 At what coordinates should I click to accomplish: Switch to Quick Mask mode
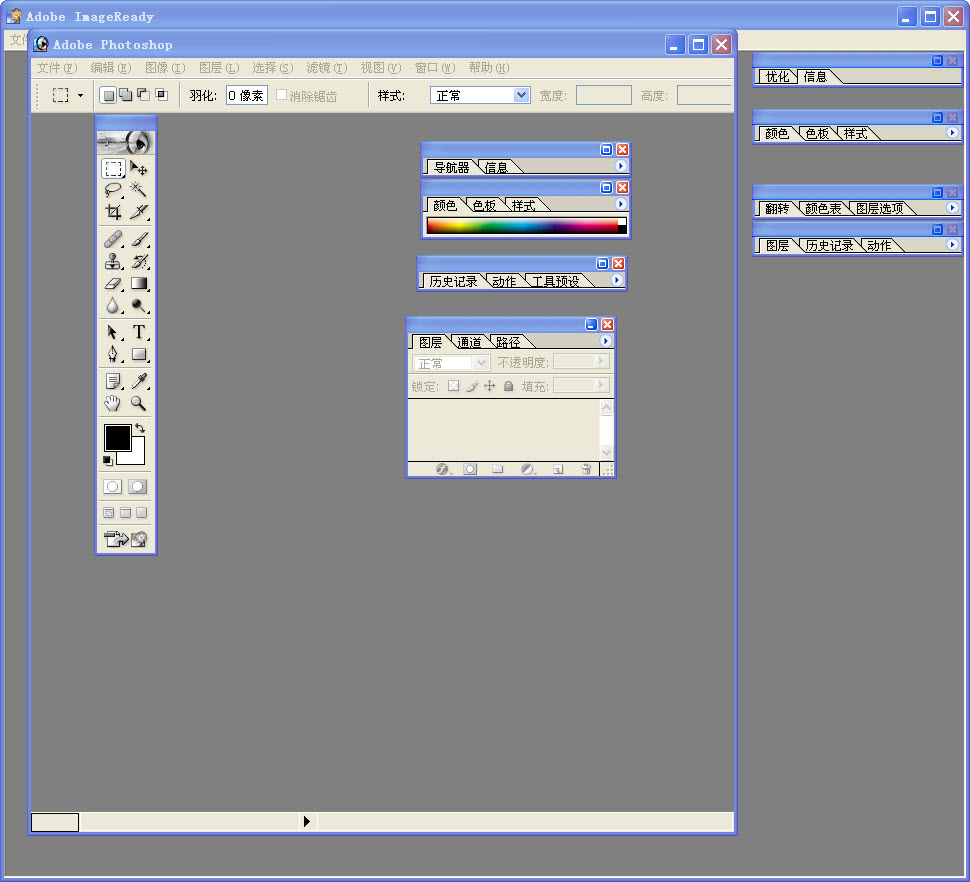pyautogui.click(x=137, y=486)
